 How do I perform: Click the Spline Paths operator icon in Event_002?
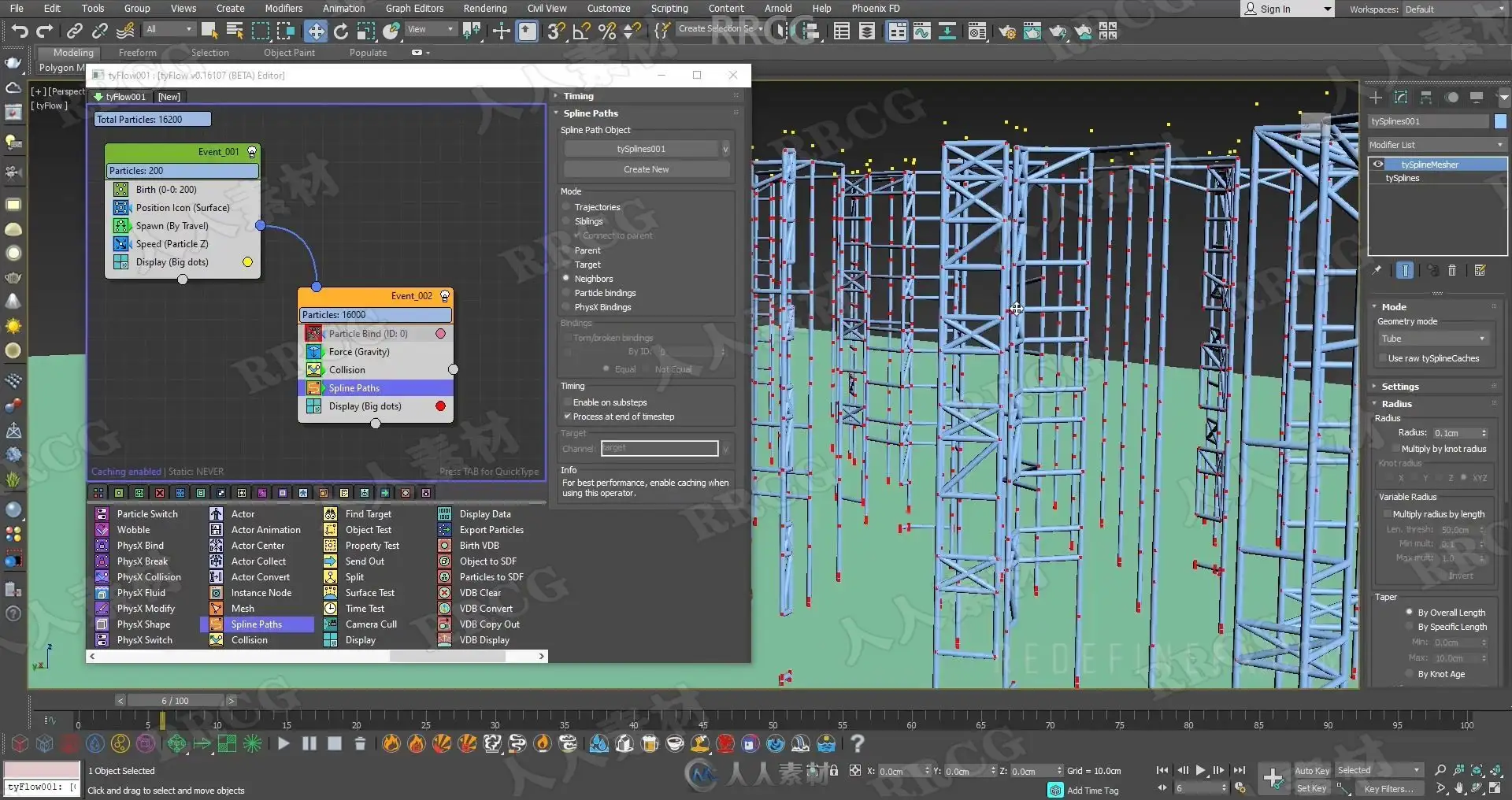(313, 388)
